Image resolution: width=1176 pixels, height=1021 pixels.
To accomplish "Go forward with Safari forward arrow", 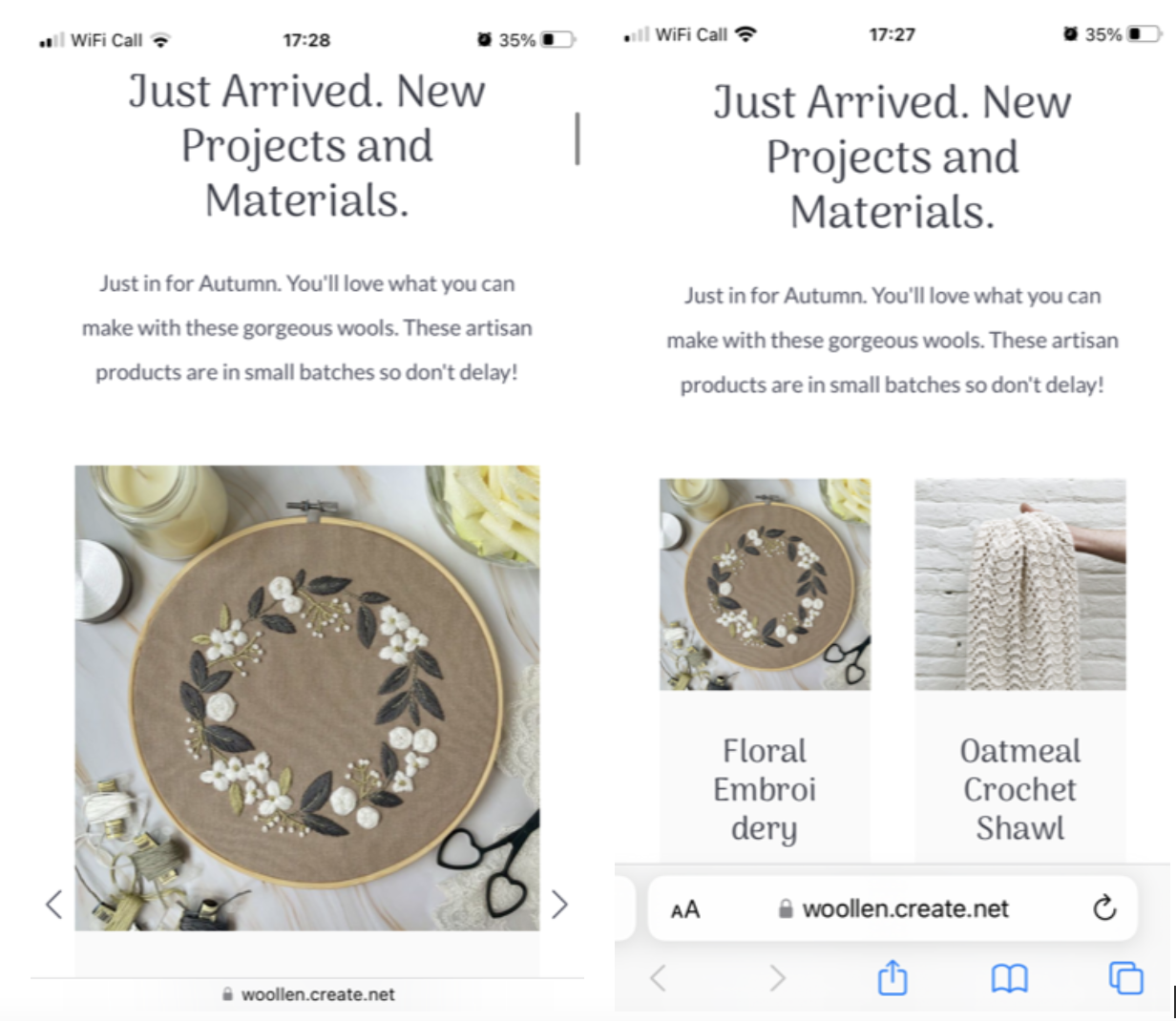I will (777, 978).
